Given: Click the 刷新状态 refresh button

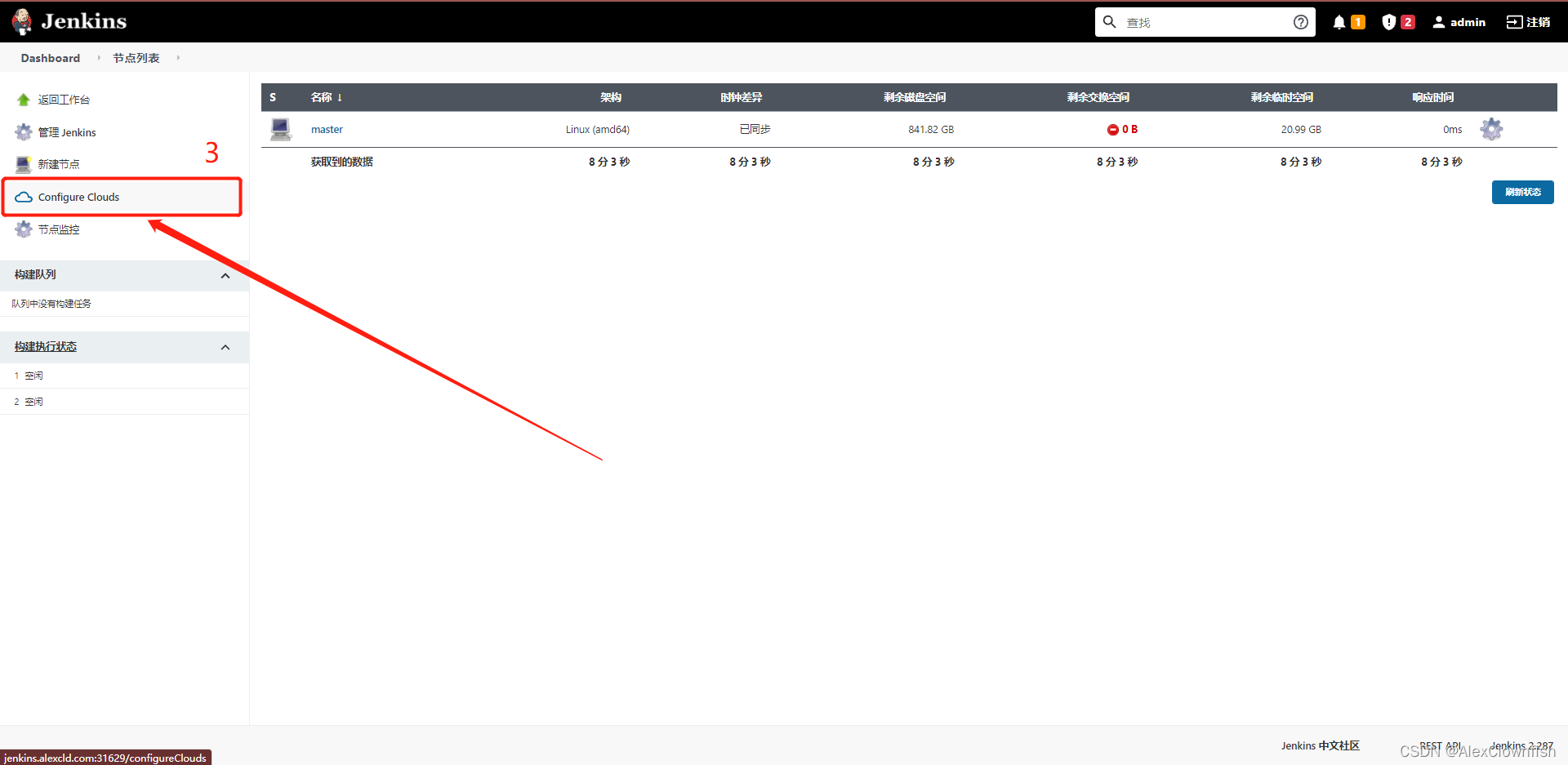Looking at the screenshot, I should pos(1523,192).
